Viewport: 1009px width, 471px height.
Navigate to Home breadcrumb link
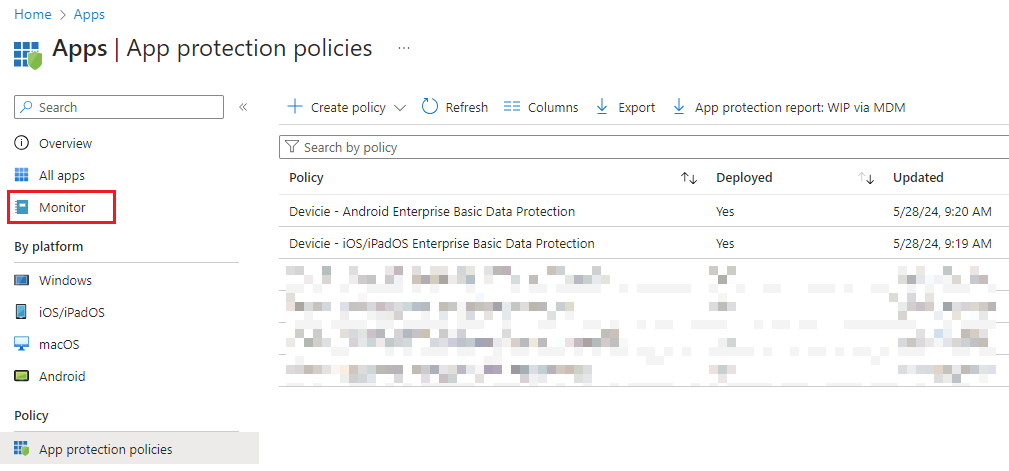32,15
